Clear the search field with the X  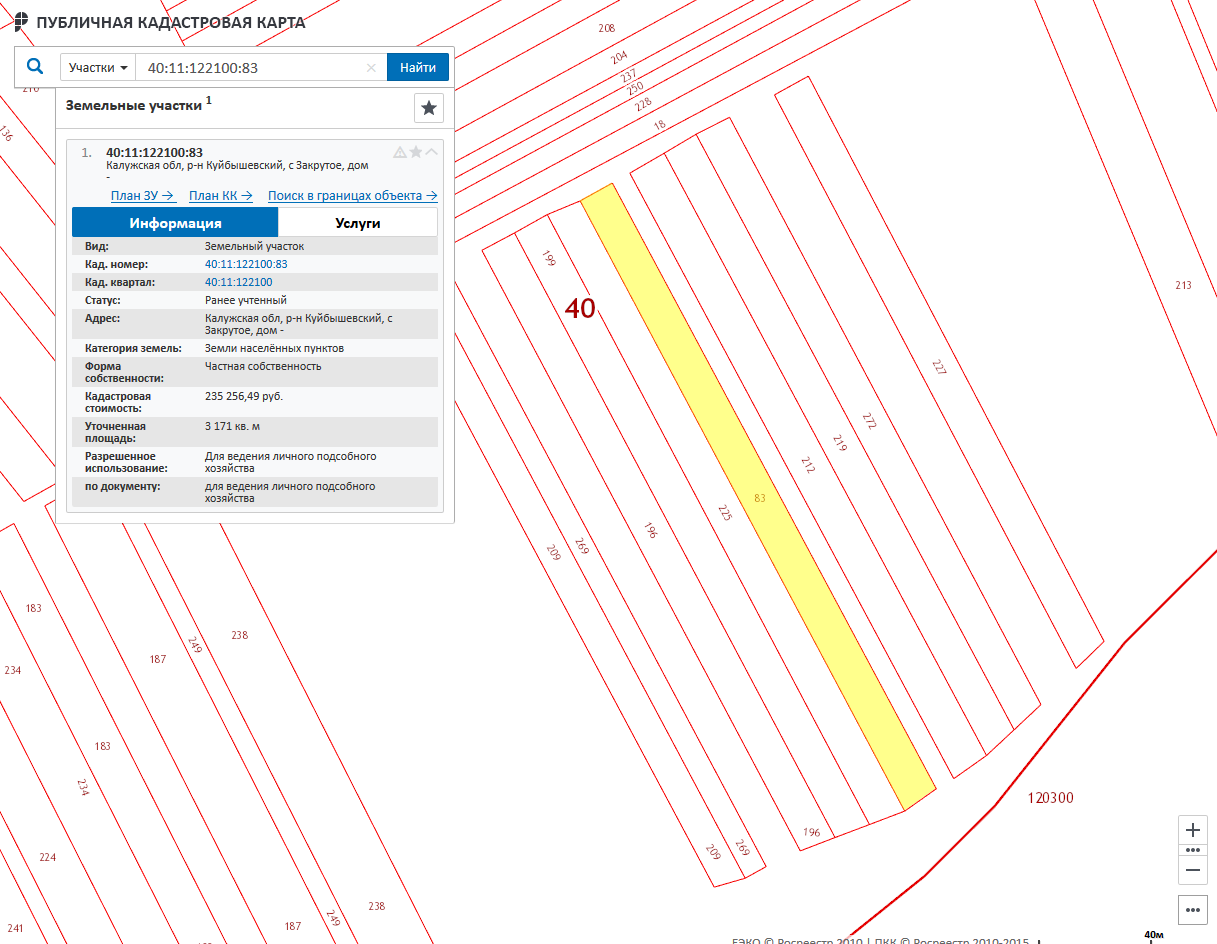(372, 68)
